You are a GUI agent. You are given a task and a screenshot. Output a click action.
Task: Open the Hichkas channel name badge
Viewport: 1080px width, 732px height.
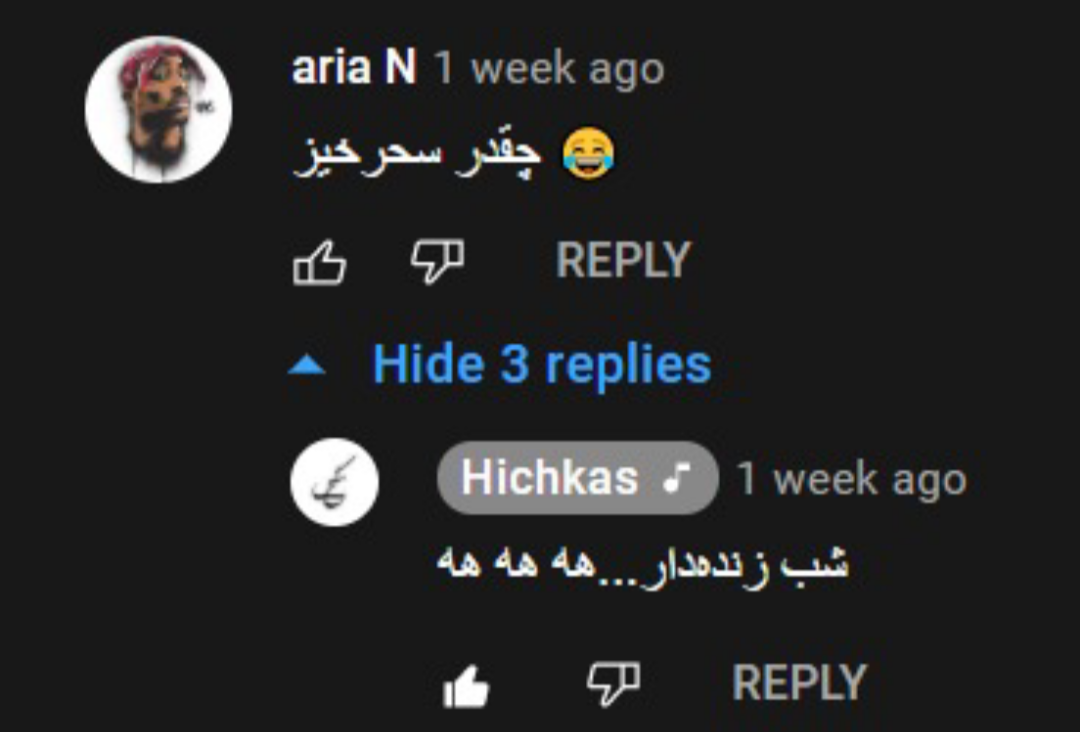(577, 478)
